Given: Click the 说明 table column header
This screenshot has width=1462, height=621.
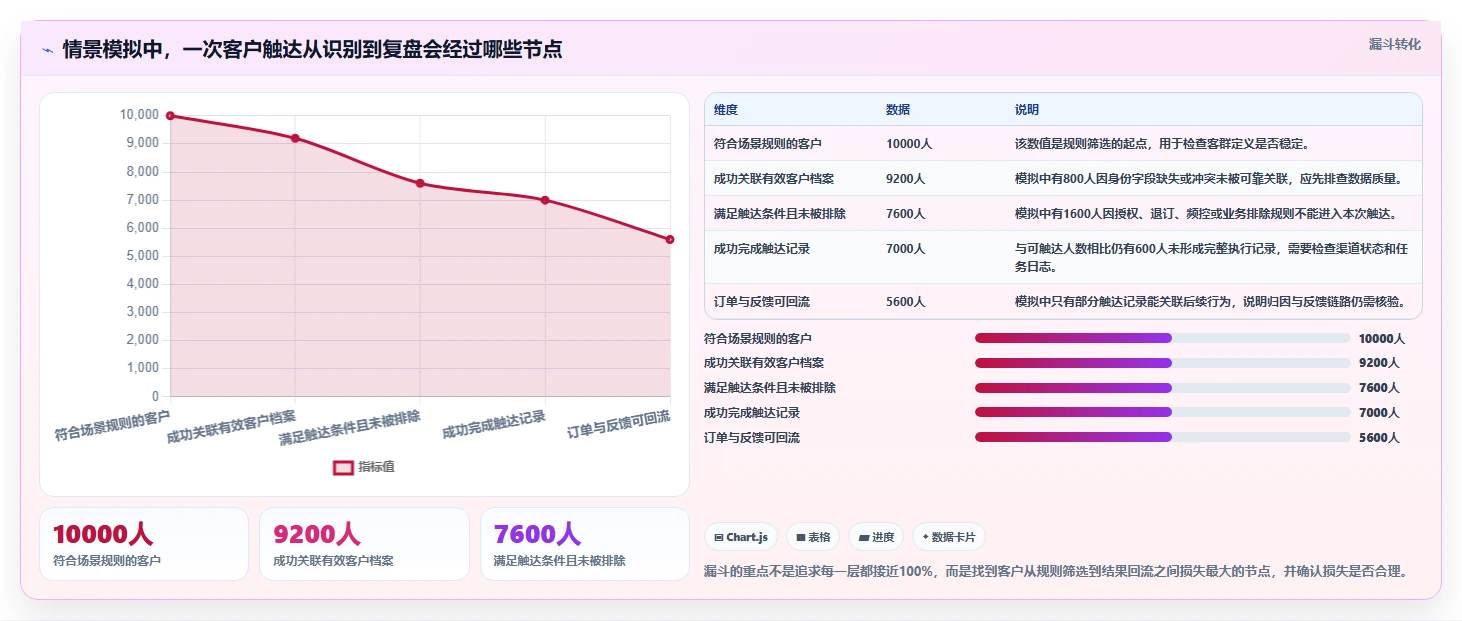Looking at the screenshot, I should tap(1027, 110).
